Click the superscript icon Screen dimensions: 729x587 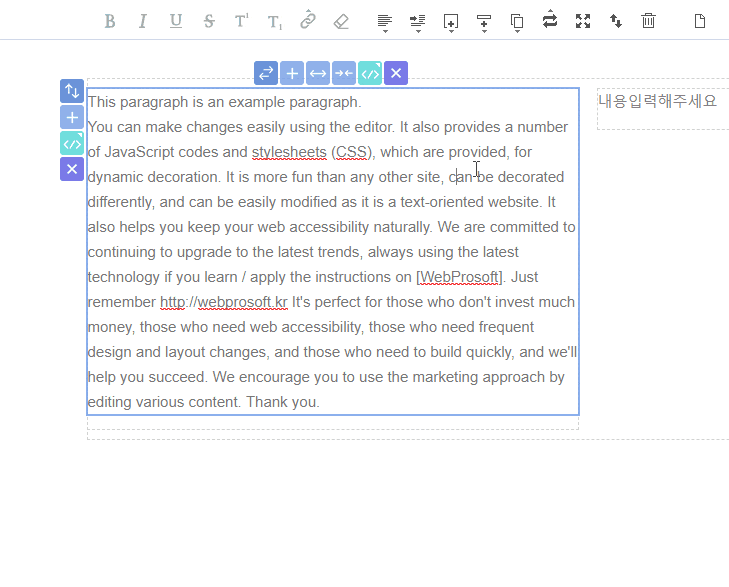tap(241, 21)
